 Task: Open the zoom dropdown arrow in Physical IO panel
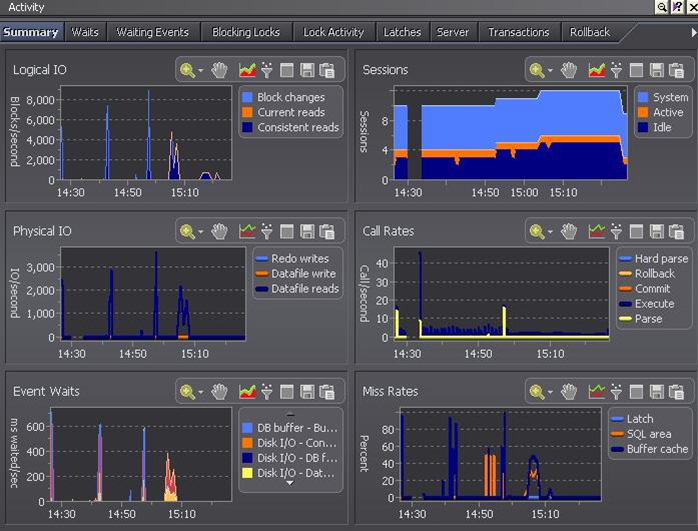(201, 232)
